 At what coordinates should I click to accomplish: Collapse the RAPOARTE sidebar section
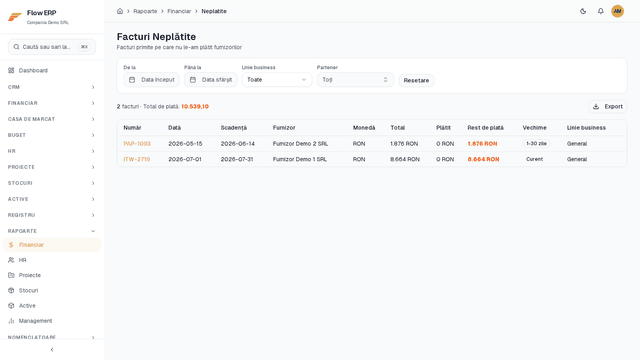52,231
